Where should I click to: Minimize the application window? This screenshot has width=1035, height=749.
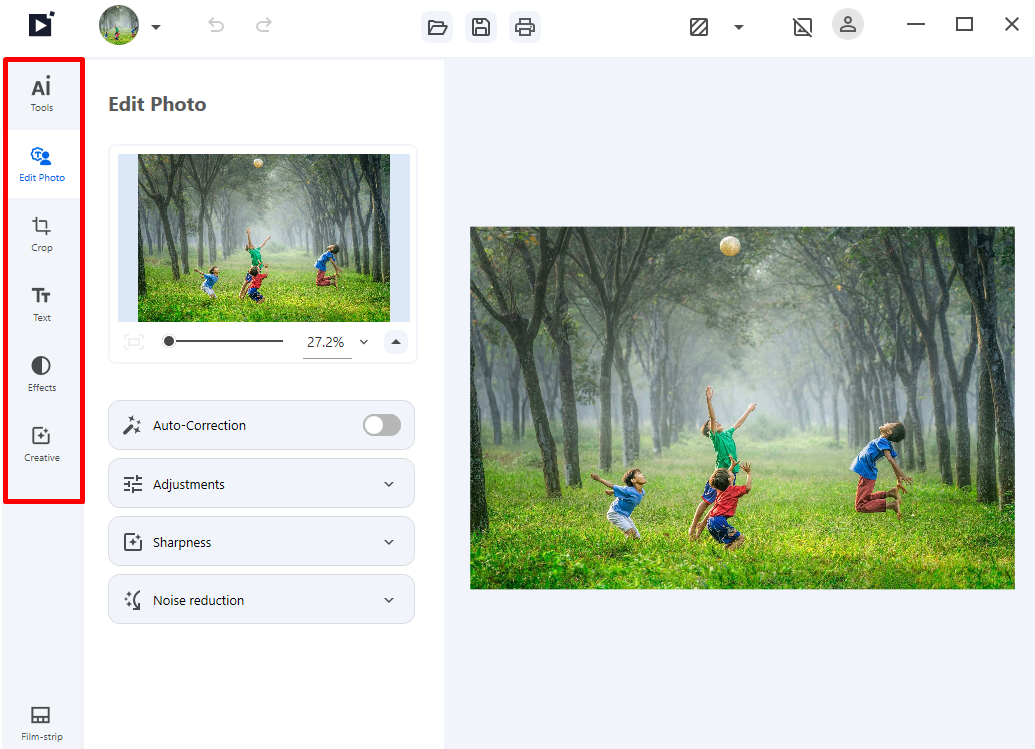tap(916, 24)
